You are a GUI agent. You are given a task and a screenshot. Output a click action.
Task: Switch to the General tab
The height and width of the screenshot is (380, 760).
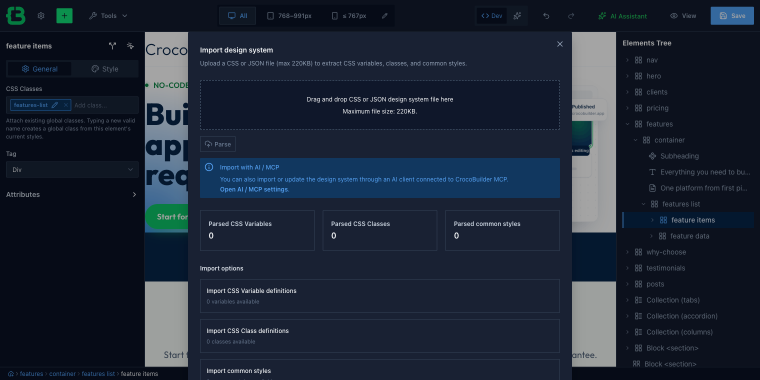[x=39, y=69]
